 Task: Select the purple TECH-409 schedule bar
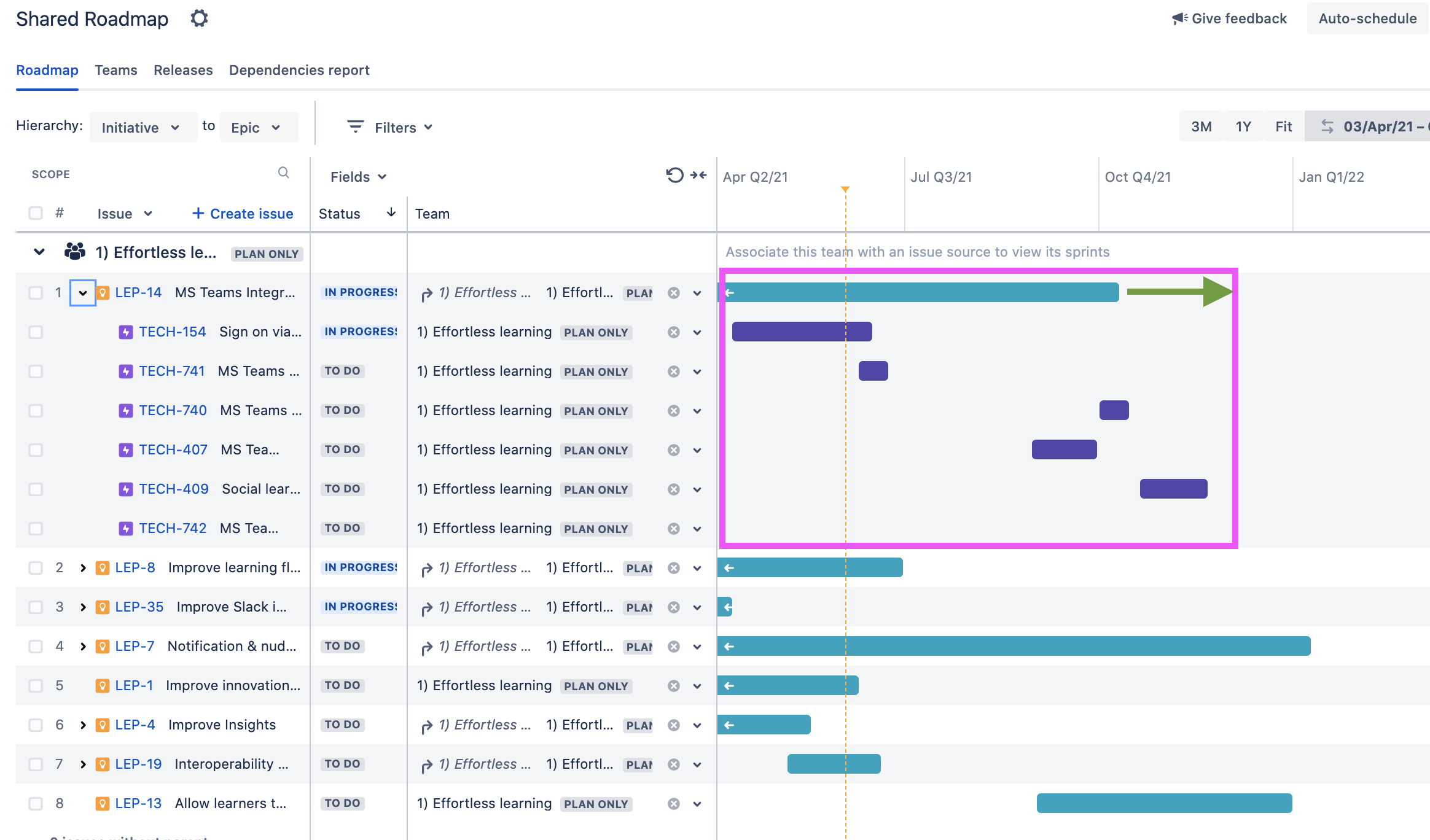(x=1173, y=489)
